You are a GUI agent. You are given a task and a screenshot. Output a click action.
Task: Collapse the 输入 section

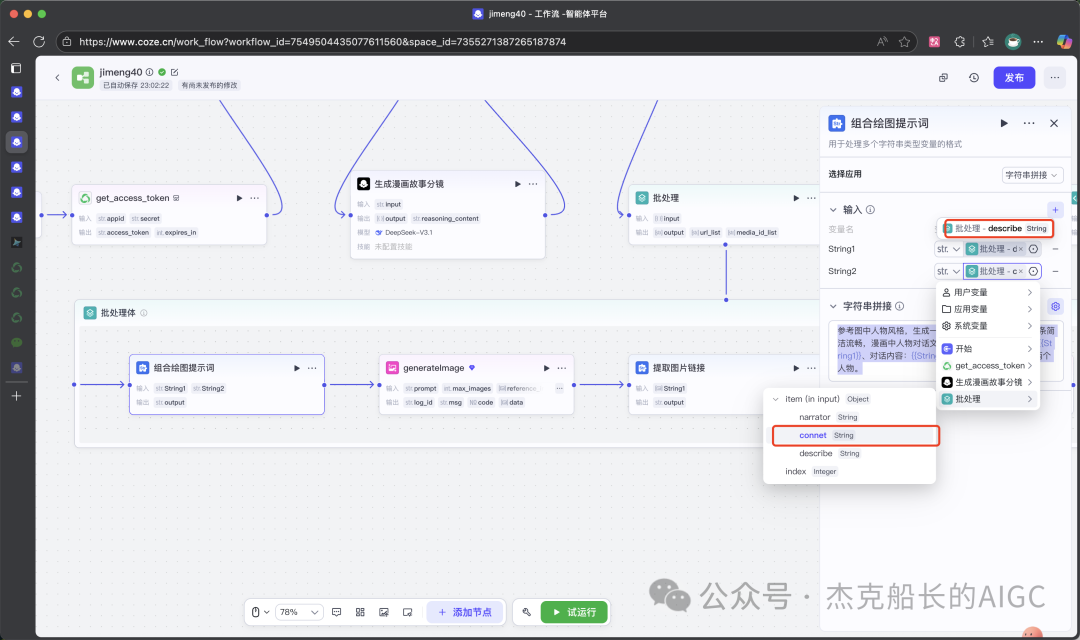tap(833, 209)
